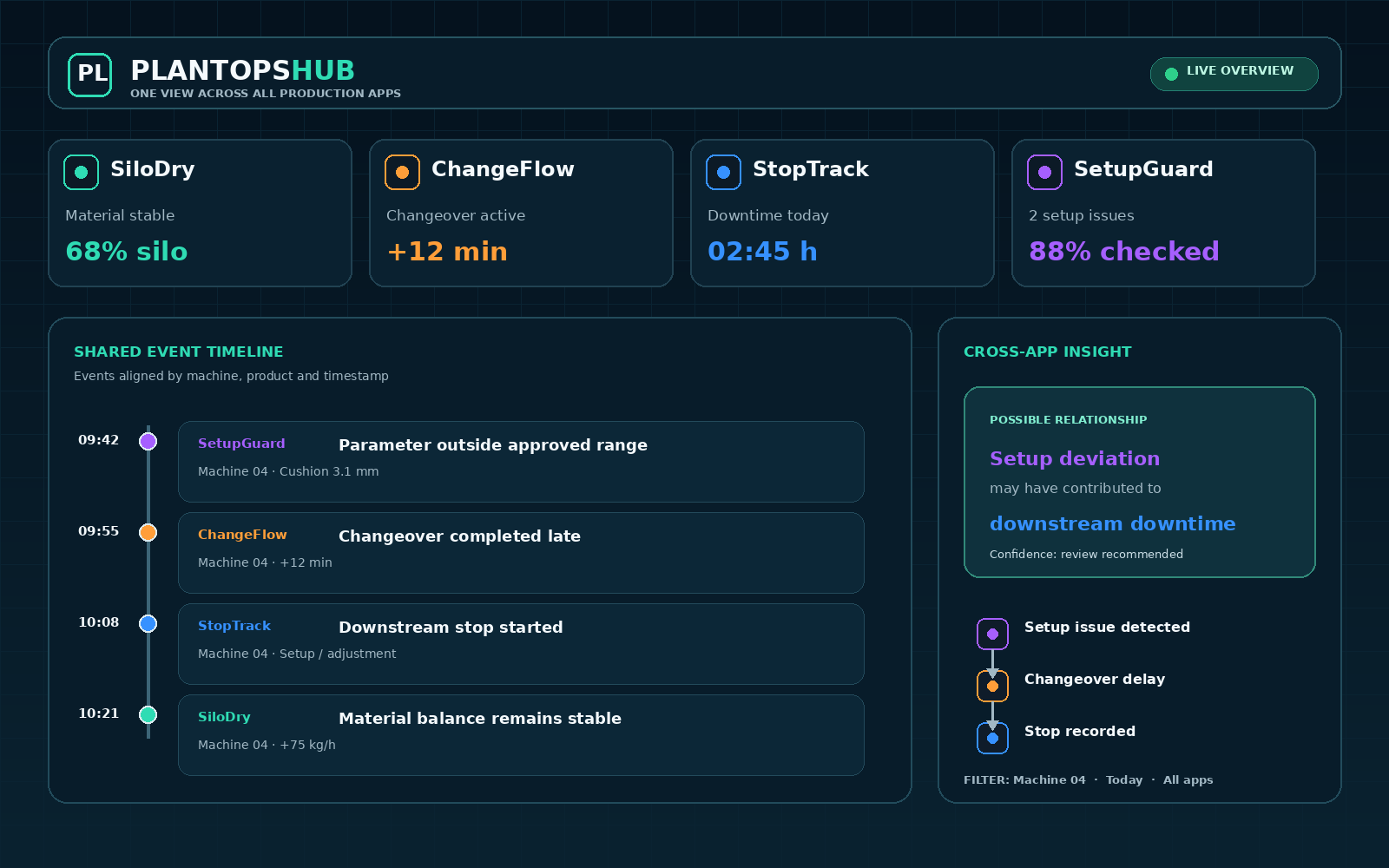Select the 10:08 blue timeline marker
1389x868 pixels.
[148, 623]
